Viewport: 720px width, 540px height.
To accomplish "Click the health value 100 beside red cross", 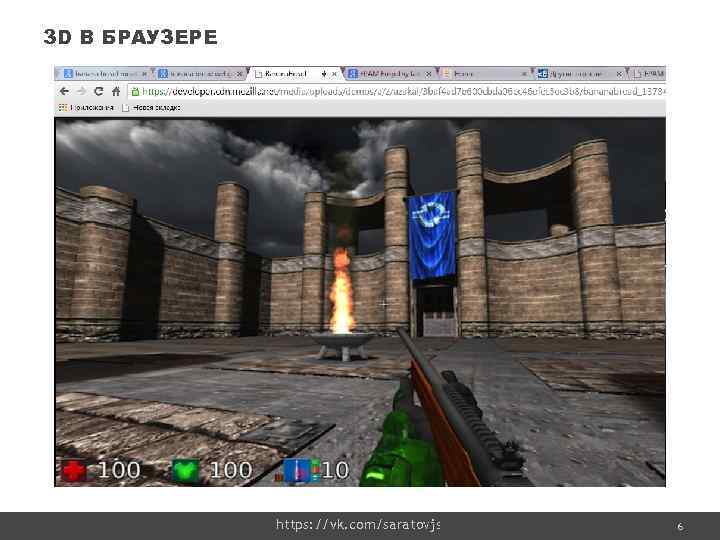I will tap(119, 470).
